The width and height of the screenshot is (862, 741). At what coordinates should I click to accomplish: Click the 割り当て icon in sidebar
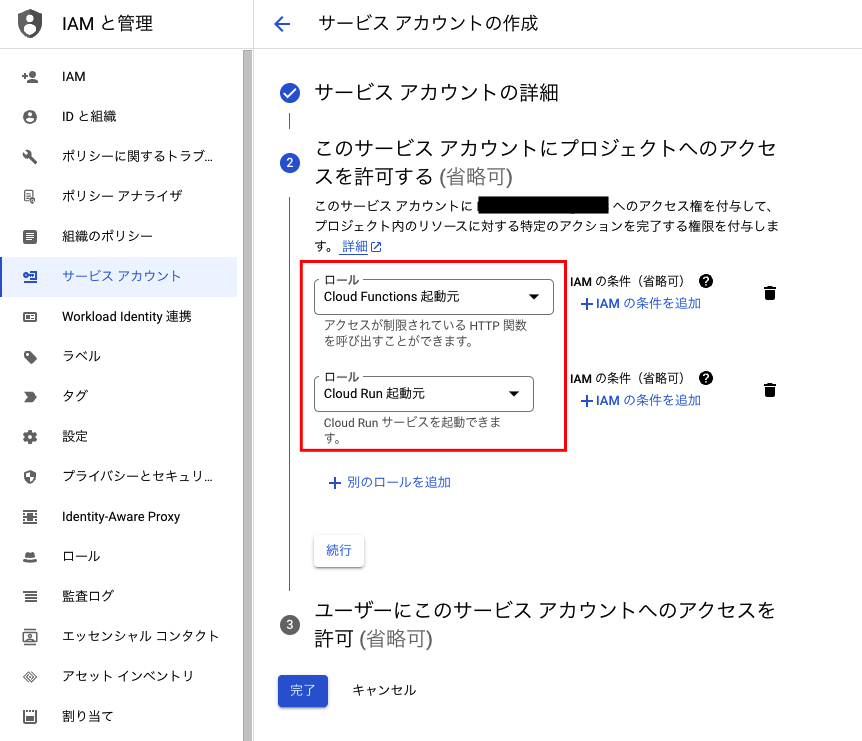(30, 716)
